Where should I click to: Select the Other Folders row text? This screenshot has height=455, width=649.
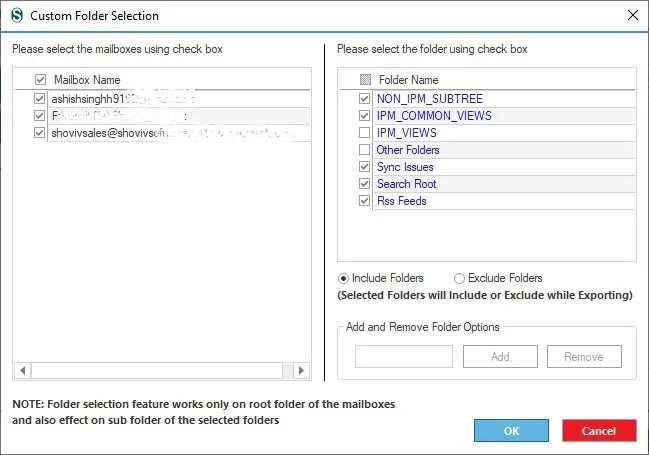tap(408, 149)
